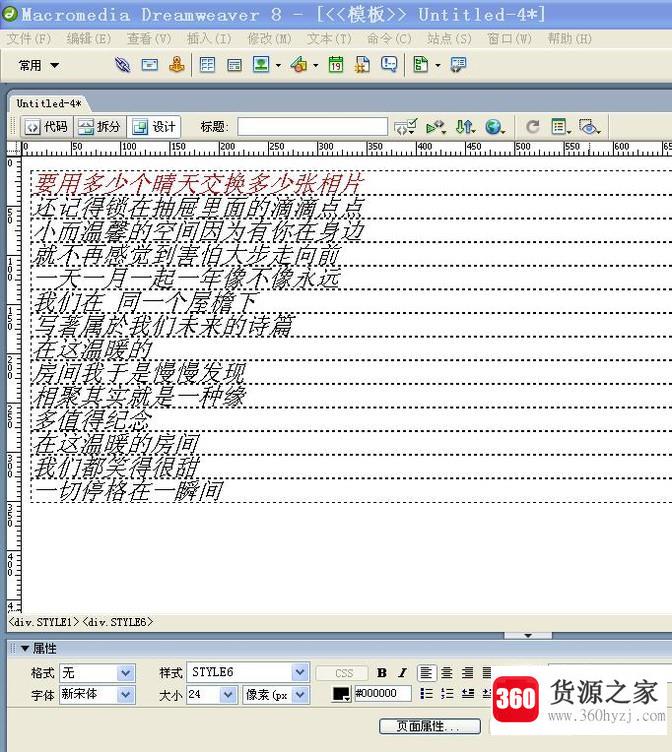Image resolution: width=672 pixels, height=752 pixels.
Task: Align text center
Action: tap(447, 673)
